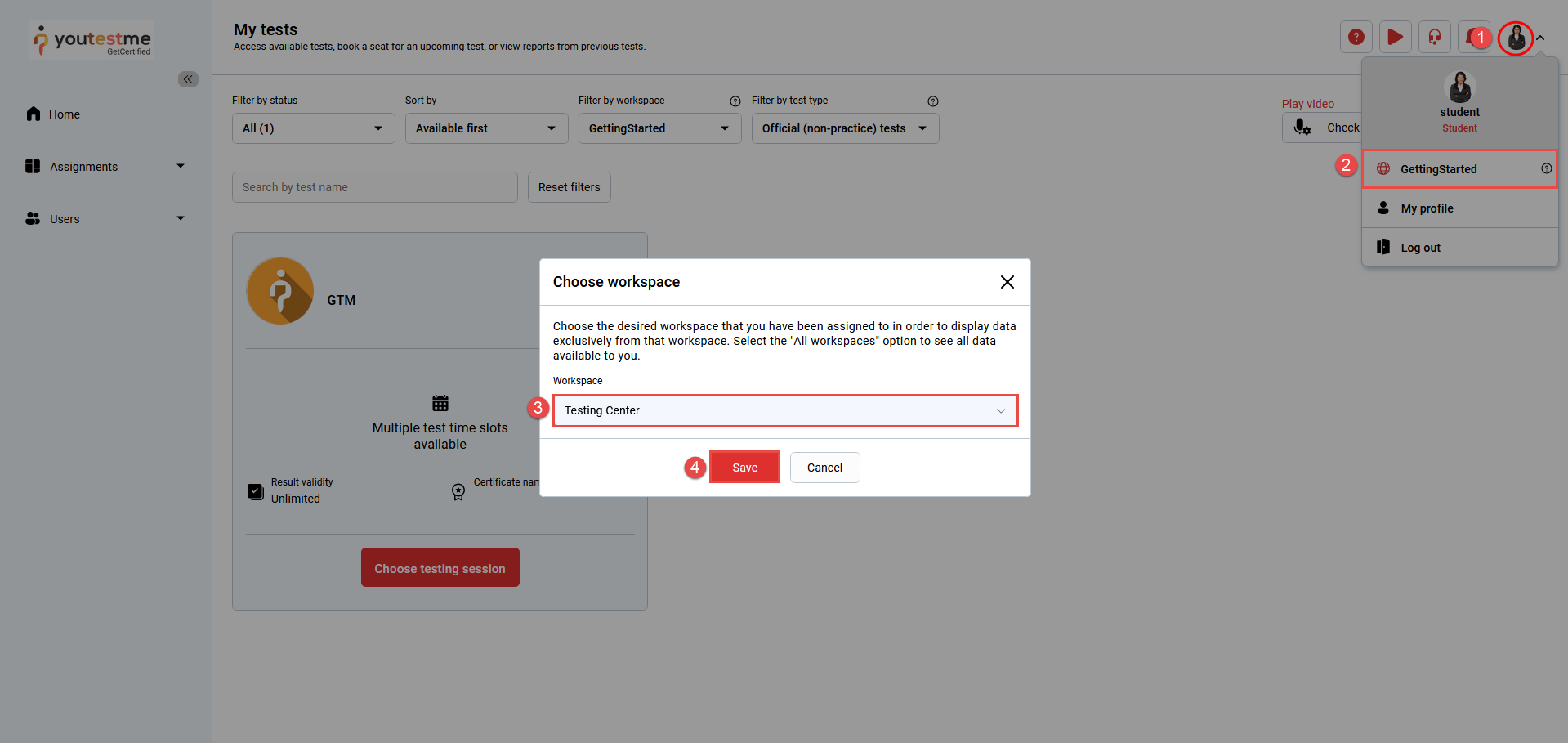Click the red question mark help icon
Image resolution: width=1568 pixels, height=743 pixels.
point(1356,37)
